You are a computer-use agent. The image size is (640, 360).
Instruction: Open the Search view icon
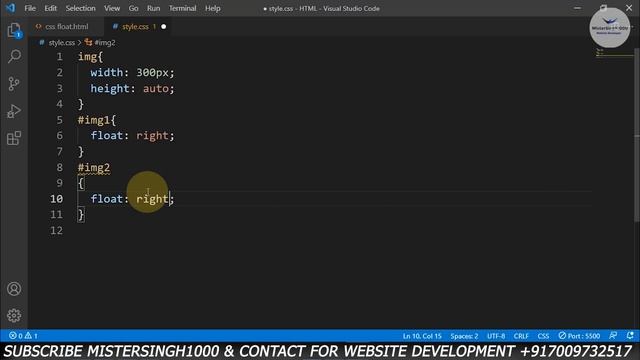coord(14,56)
